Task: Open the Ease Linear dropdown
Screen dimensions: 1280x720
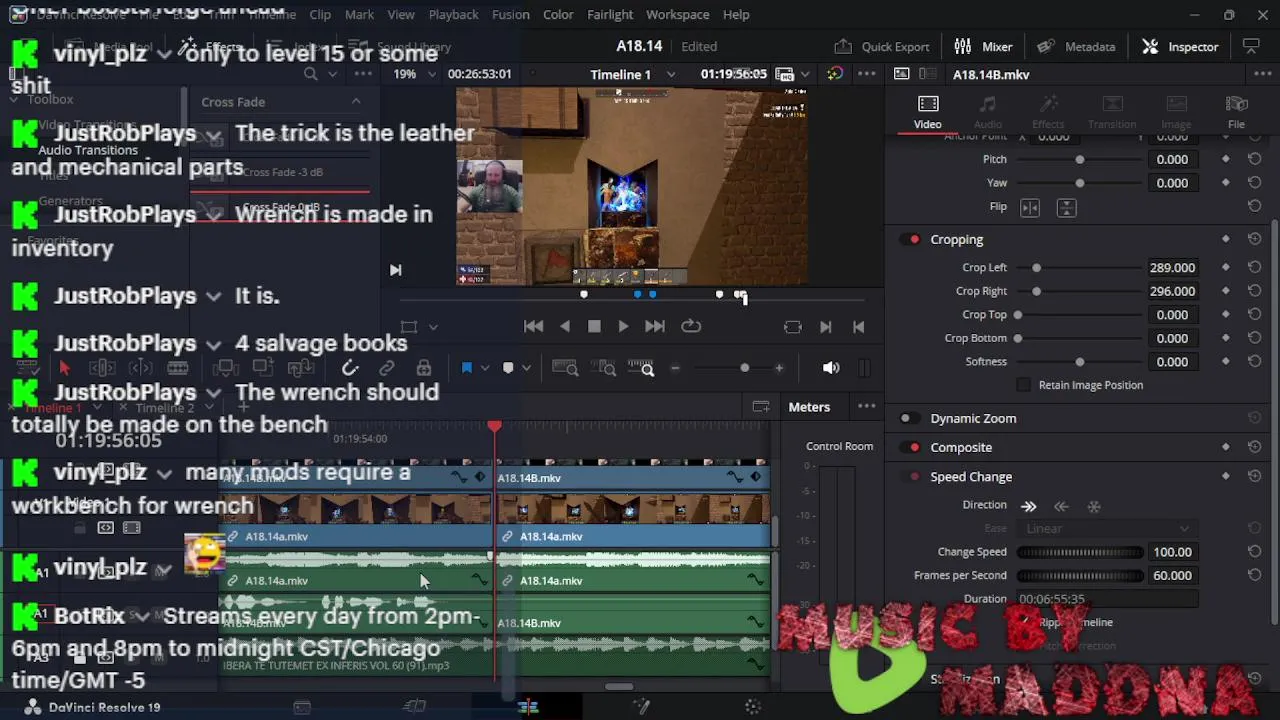Action: pos(1108,529)
